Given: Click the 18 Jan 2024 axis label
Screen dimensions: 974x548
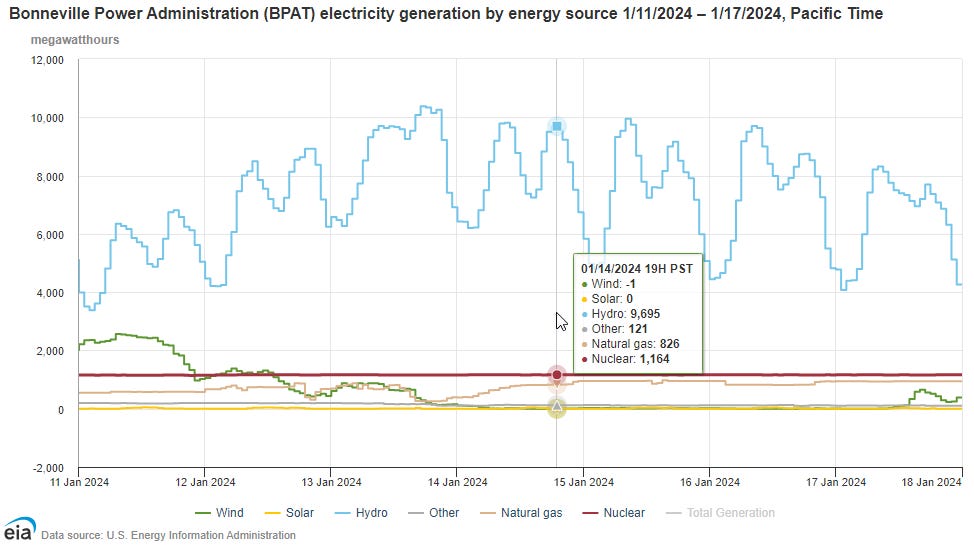Looking at the screenshot, I should (932, 482).
